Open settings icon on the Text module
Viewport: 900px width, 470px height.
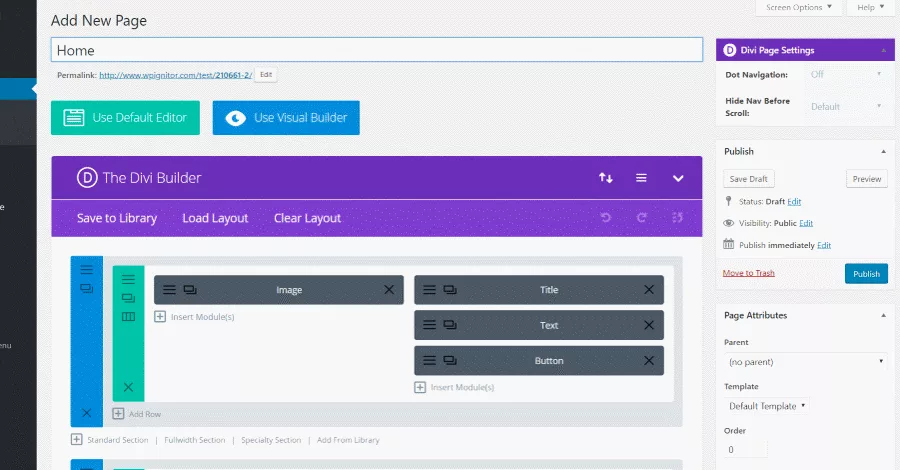pos(429,325)
